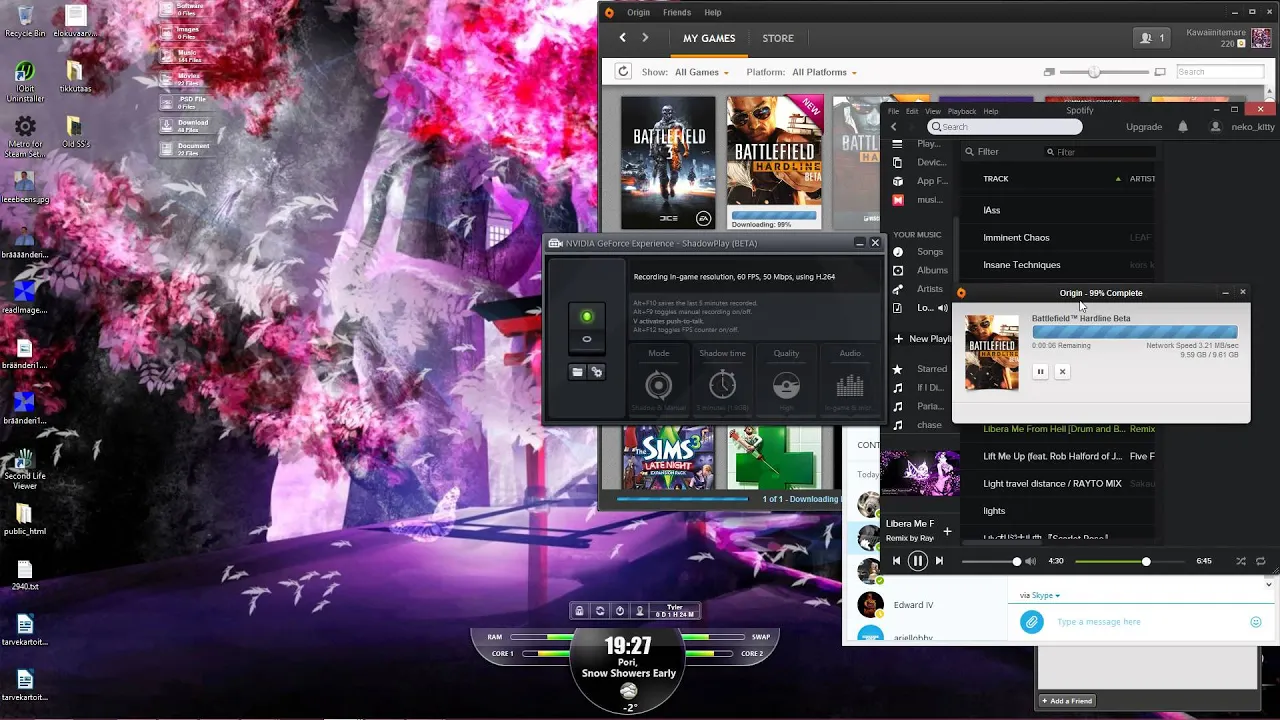This screenshot has height=720, width=1280.
Task: Open ShadowPlay Quality selector
Action: click(786, 381)
